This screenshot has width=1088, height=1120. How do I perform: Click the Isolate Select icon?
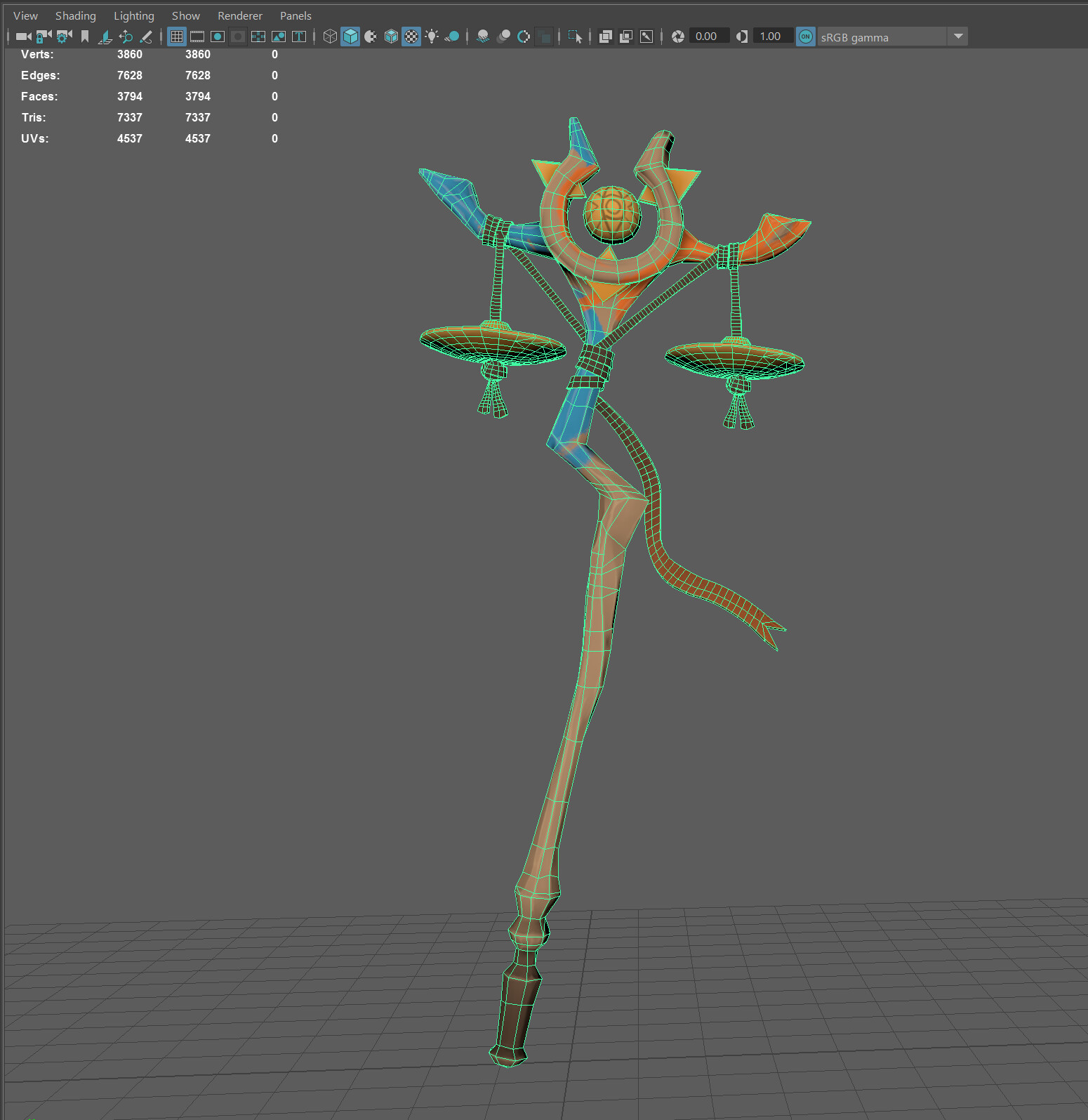(575, 37)
